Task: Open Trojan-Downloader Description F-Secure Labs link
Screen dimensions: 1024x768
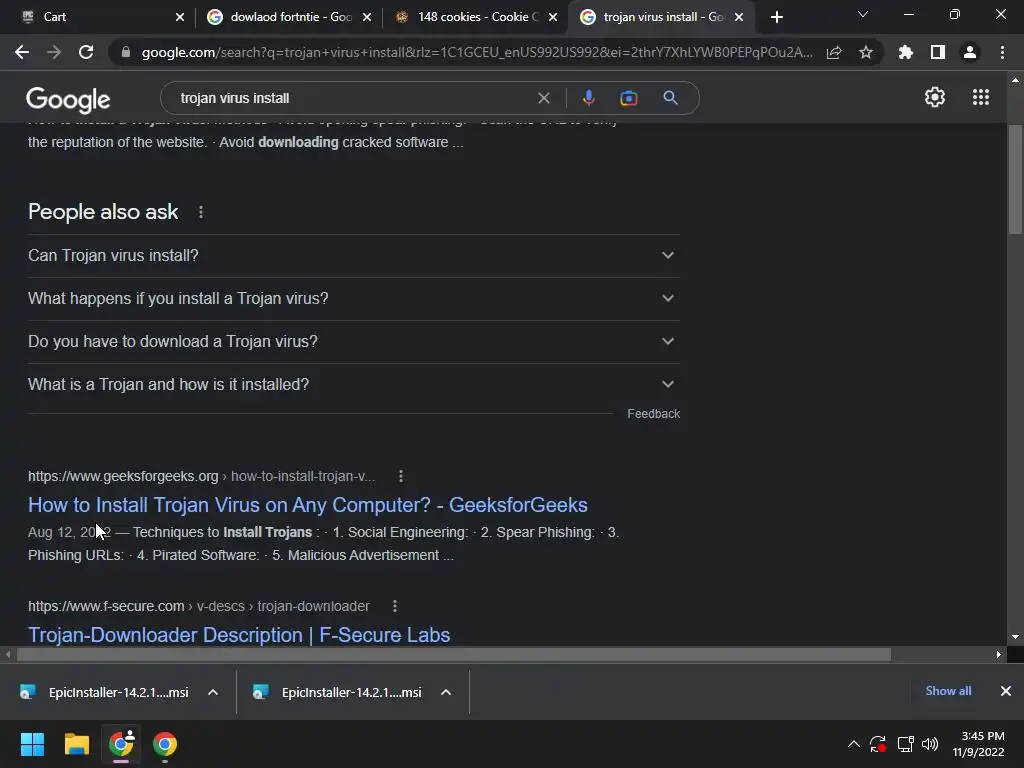Action: pos(239,635)
